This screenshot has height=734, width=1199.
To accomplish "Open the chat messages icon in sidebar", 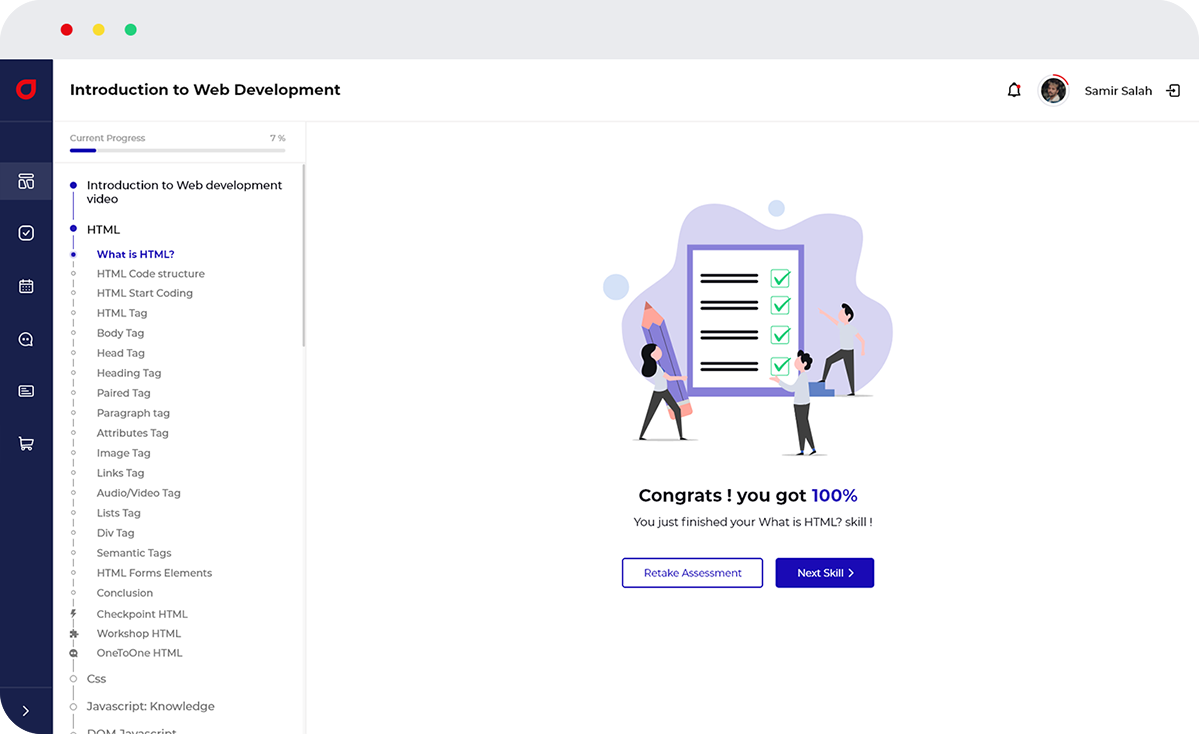I will [26, 338].
